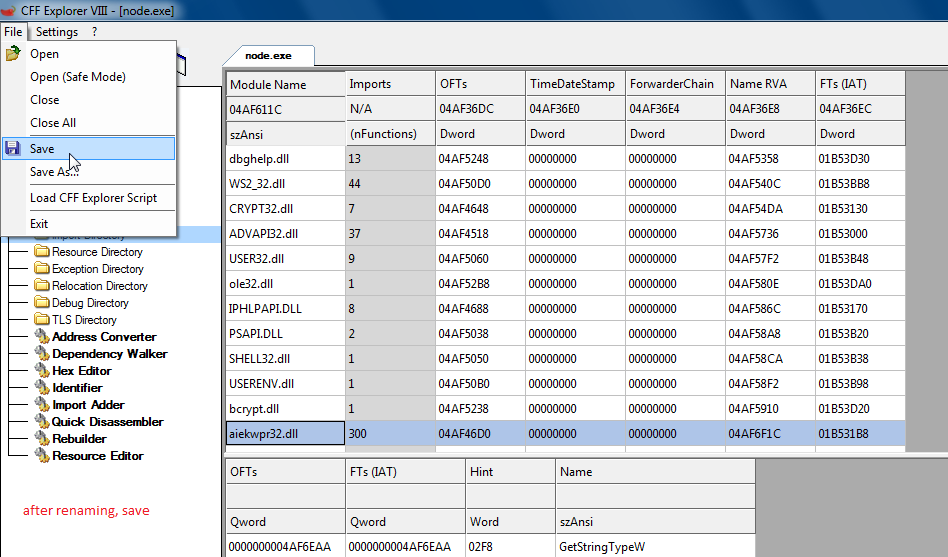Click the Relocation Directory folder icon

pyautogui.click(x=42, y=285)
